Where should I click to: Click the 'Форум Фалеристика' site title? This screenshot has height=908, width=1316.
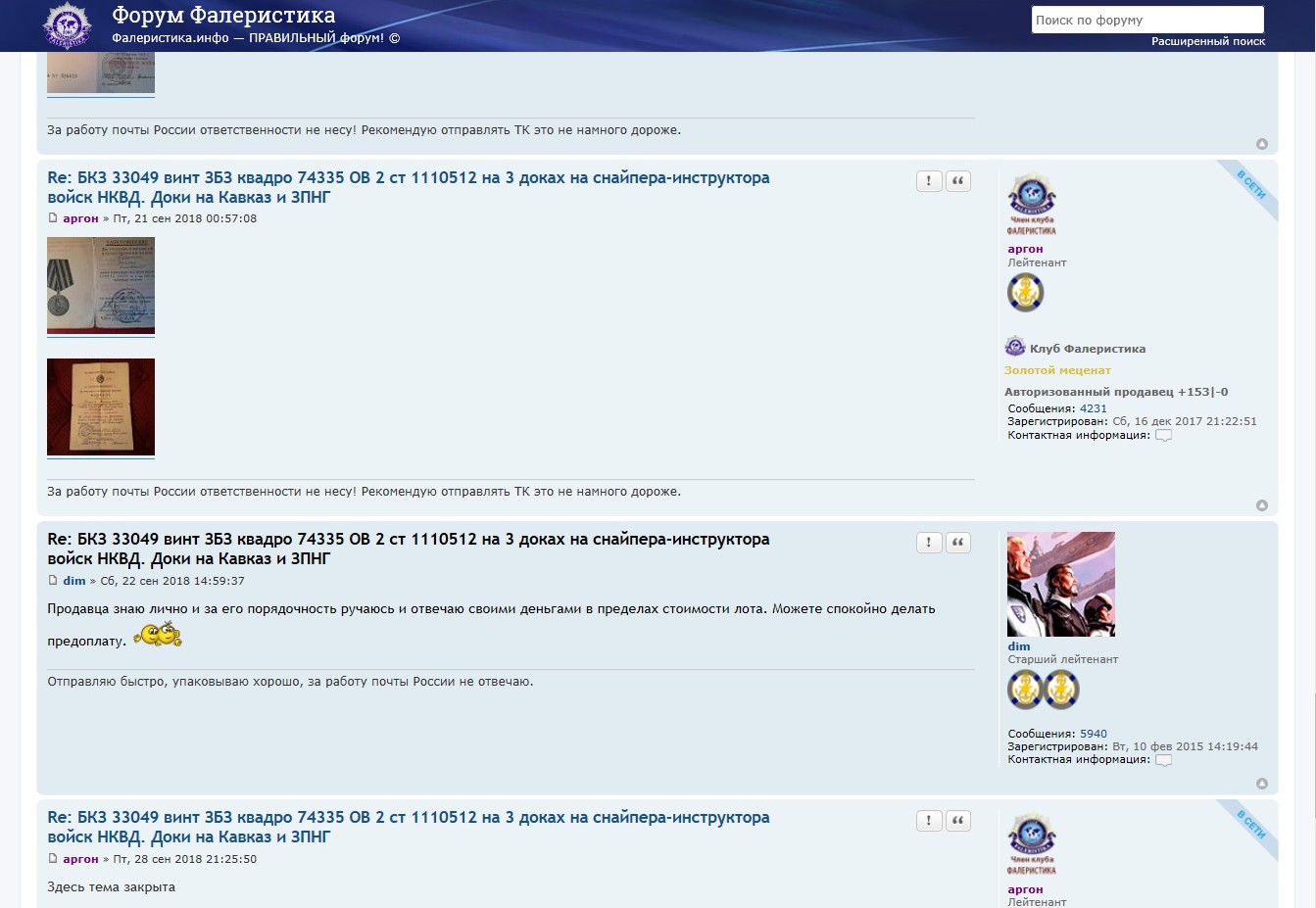pyautogui.click(x=223, y=16)
